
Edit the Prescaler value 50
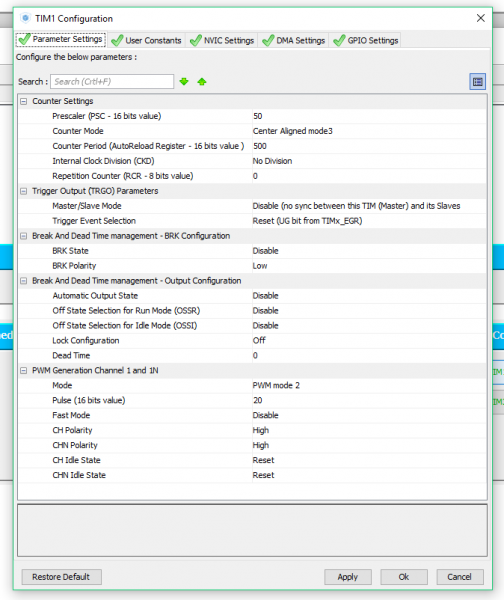pyautogui.click(x=369, y=116)
